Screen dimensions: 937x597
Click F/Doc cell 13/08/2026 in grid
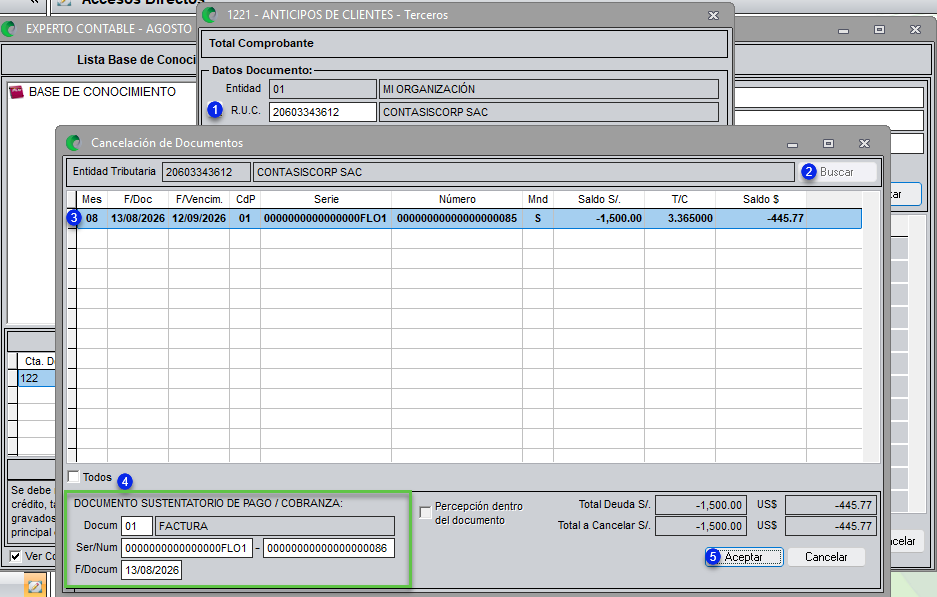click(138, 219)
